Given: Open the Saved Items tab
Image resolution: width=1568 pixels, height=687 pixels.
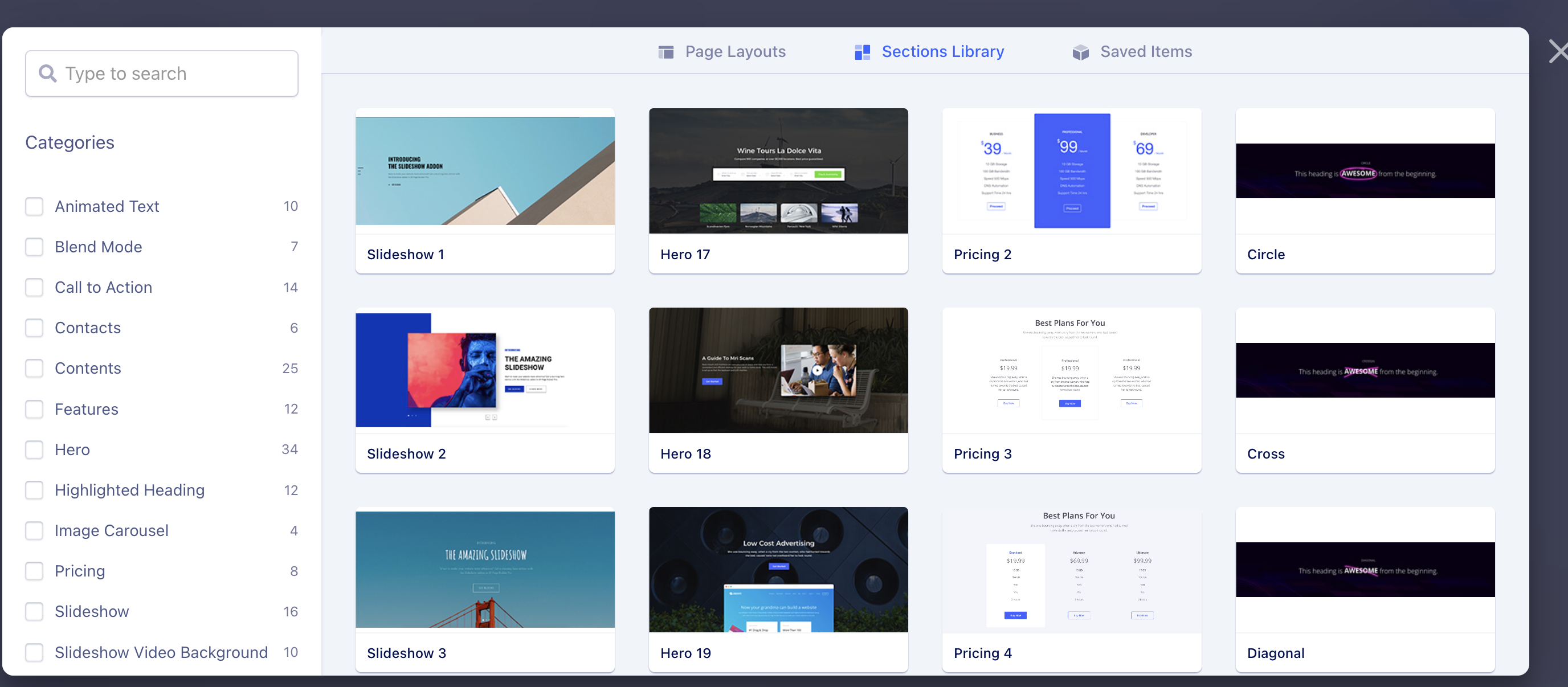Looking at the screenshot, I should click(x=1145, y=52).
